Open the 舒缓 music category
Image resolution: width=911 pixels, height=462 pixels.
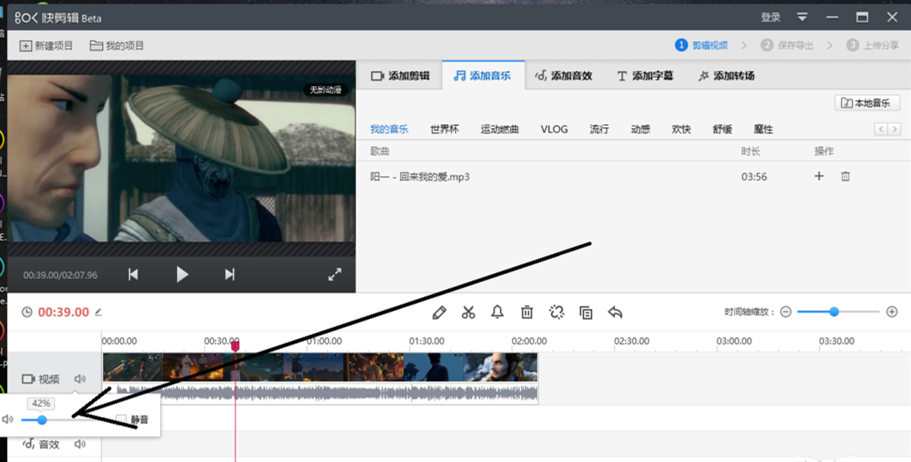722,129
